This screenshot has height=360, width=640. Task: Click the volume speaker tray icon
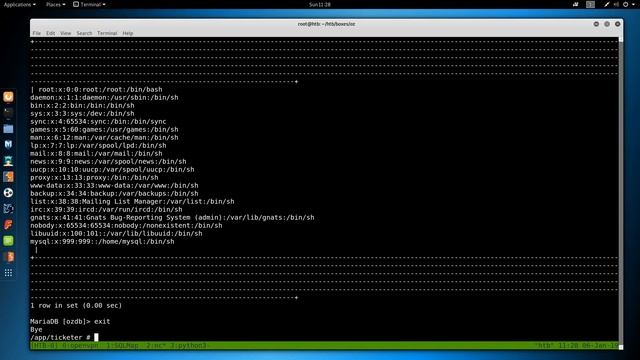(616, 4)
